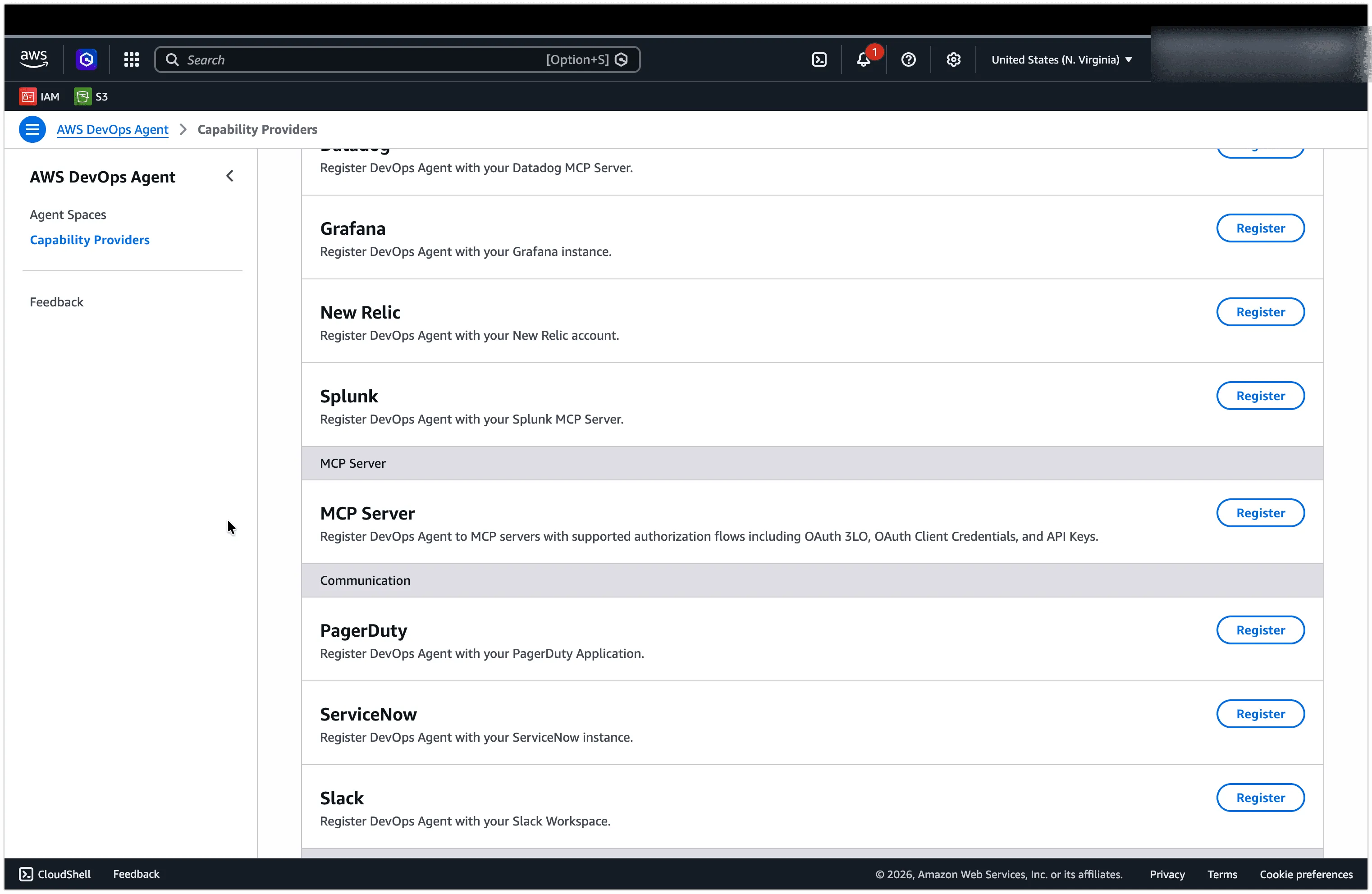Screen dimensions: 1372x894
Task: Click the Splunk MCP Server description
Action: (471, 419)
